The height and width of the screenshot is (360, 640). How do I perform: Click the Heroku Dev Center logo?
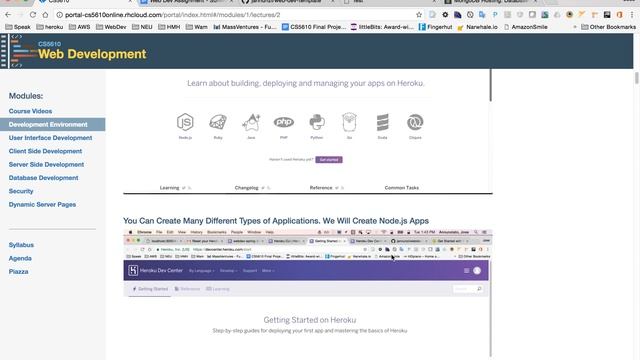(x=155, y=270)
